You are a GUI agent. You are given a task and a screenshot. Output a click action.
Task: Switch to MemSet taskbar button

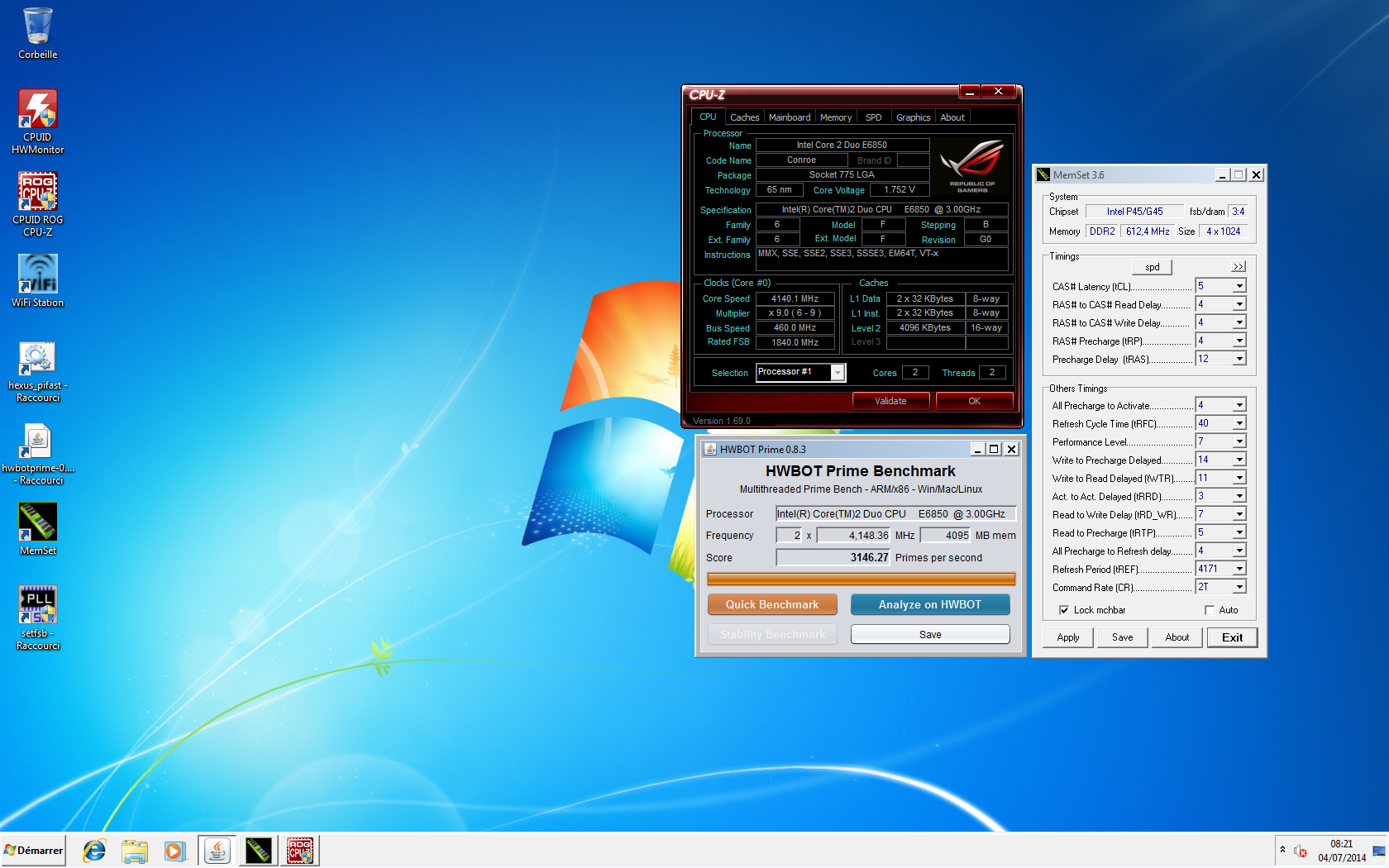coord(258,851)
